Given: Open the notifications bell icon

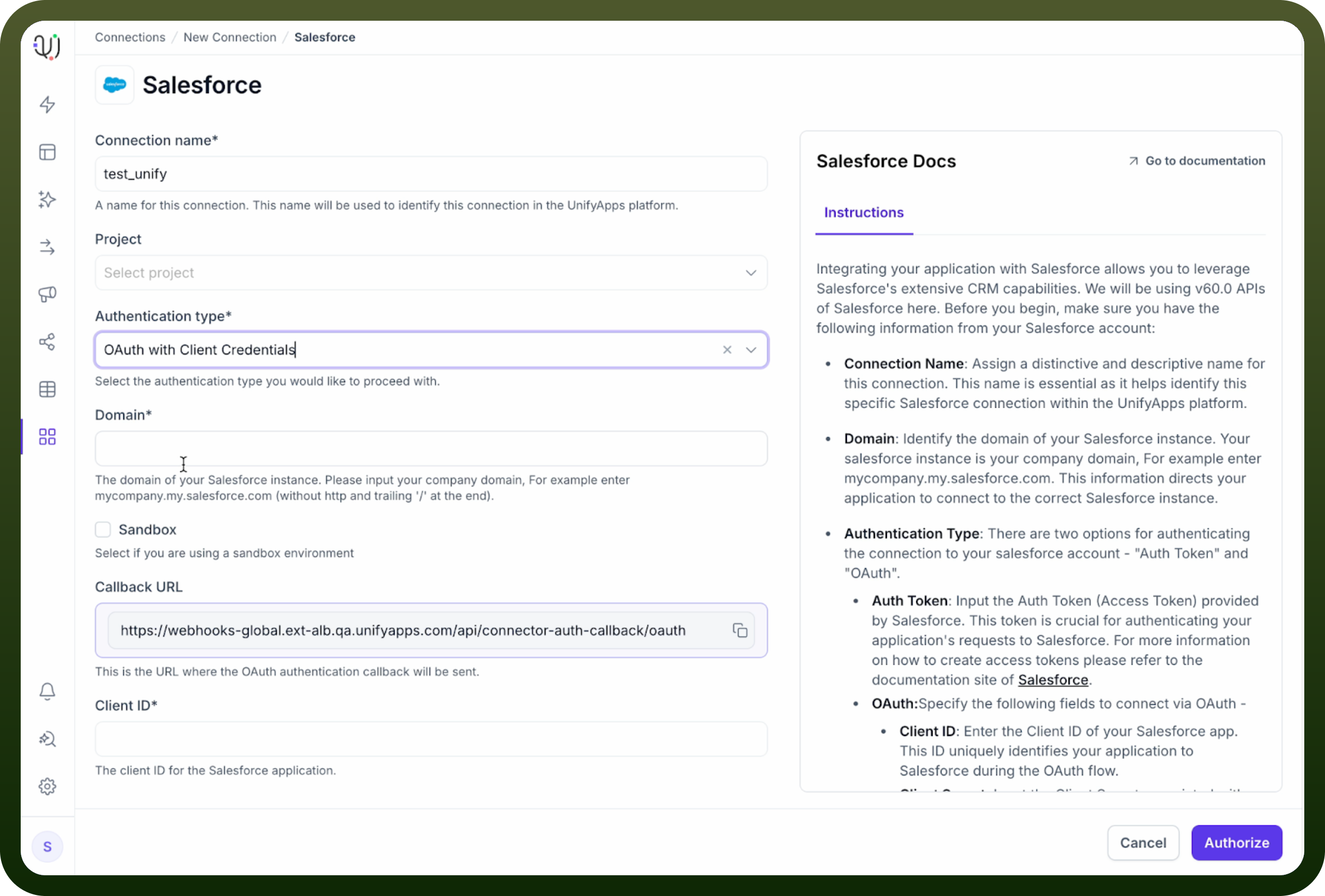Looking at the screenshot, I should point(47,691).
